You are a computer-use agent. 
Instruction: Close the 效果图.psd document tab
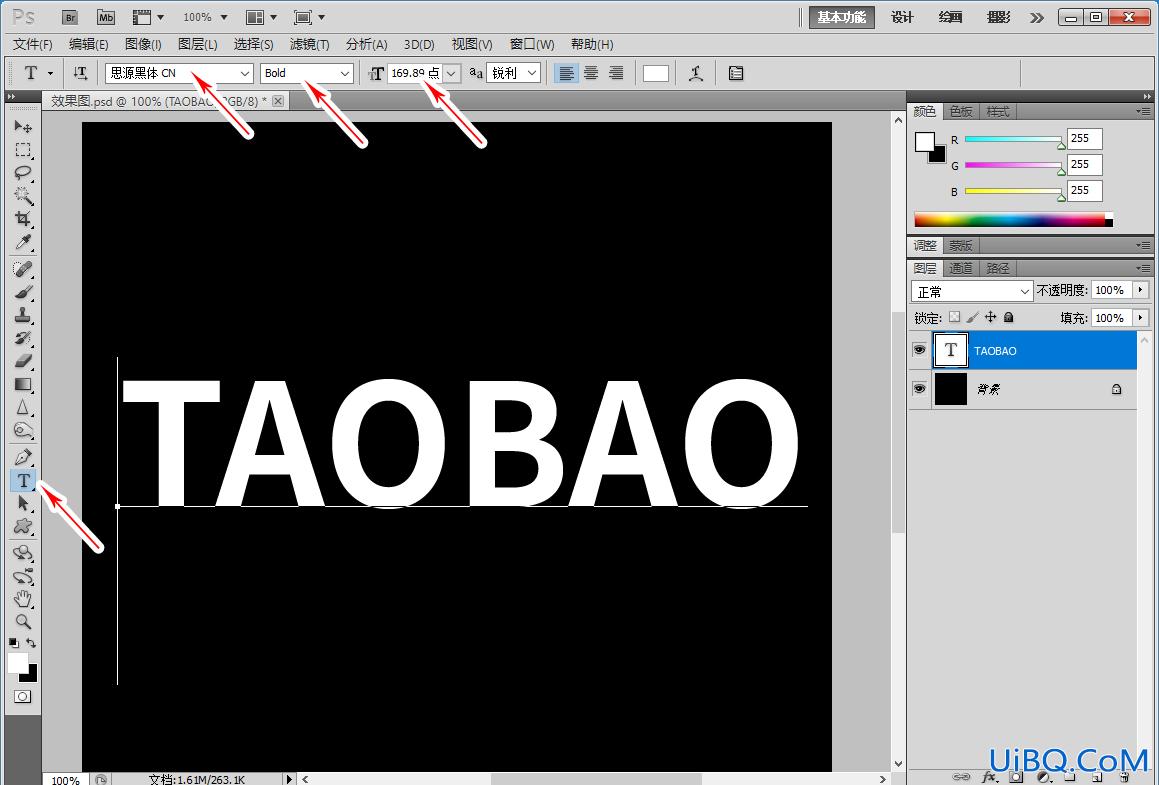pyautogui.click(x=278, y=101)
